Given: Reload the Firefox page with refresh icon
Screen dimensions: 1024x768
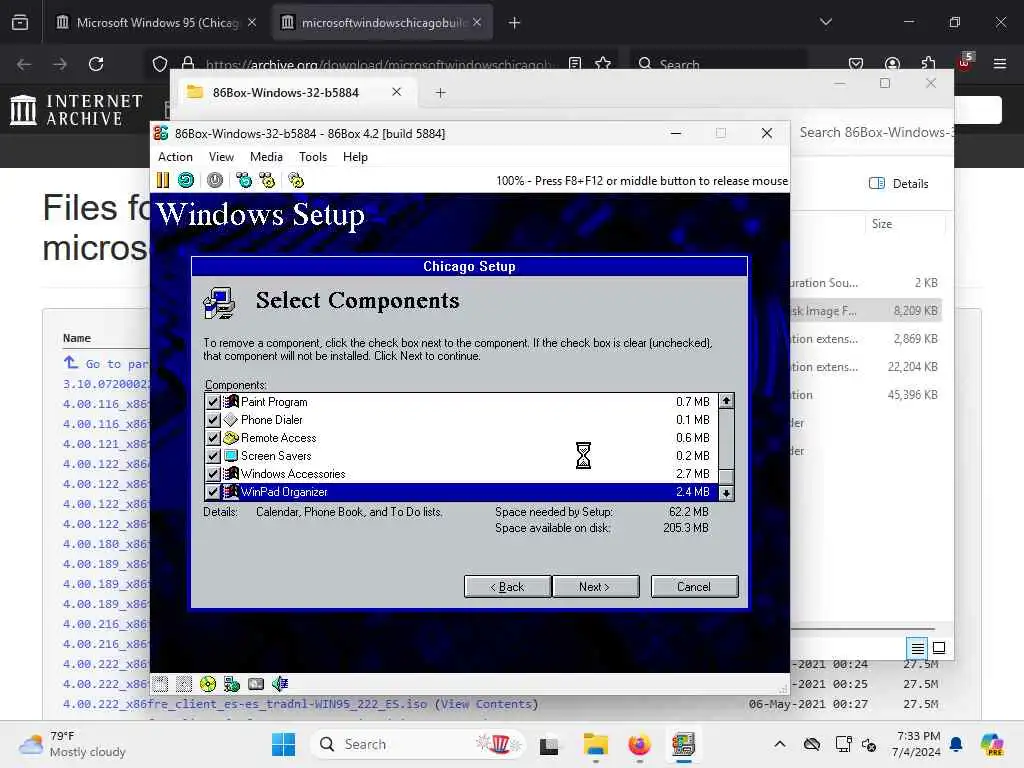Looking at the screenshot, I should click(x=96, y=64).
